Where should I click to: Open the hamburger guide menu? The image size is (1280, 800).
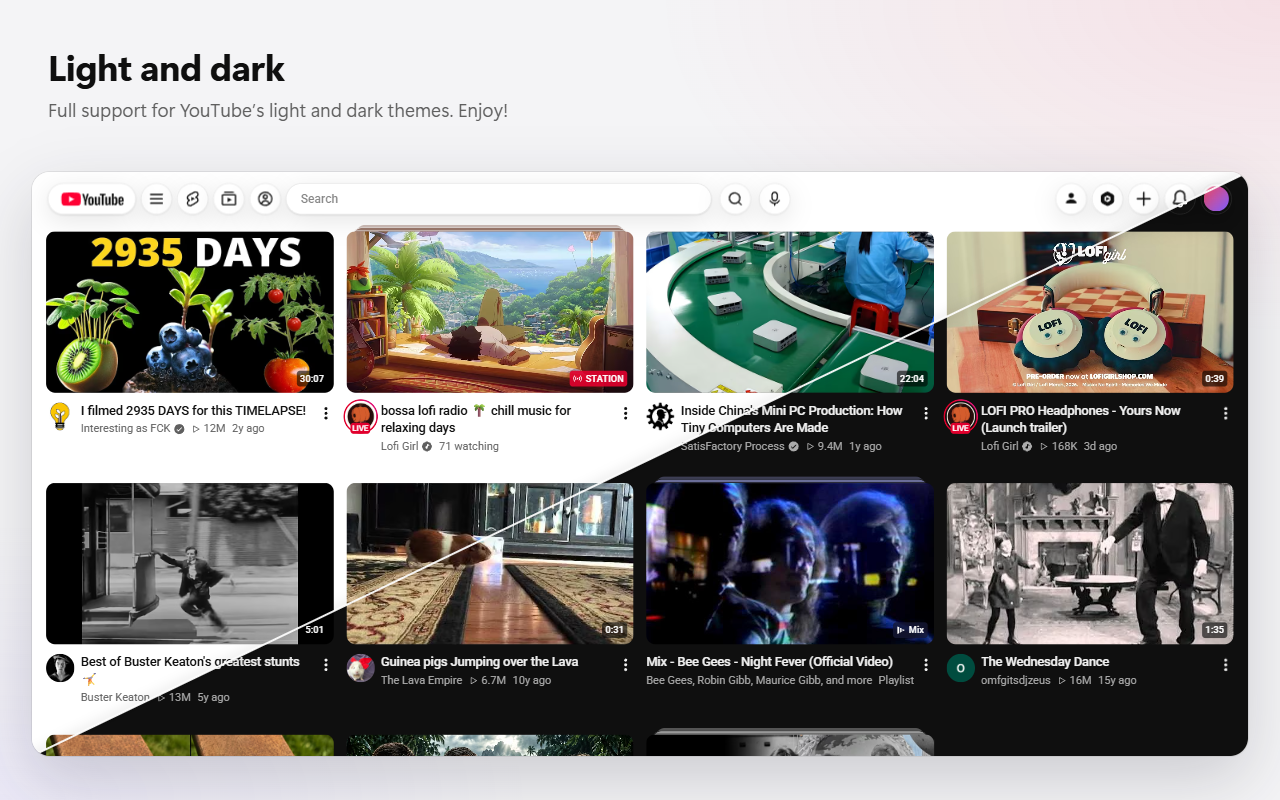click(156, 199)
